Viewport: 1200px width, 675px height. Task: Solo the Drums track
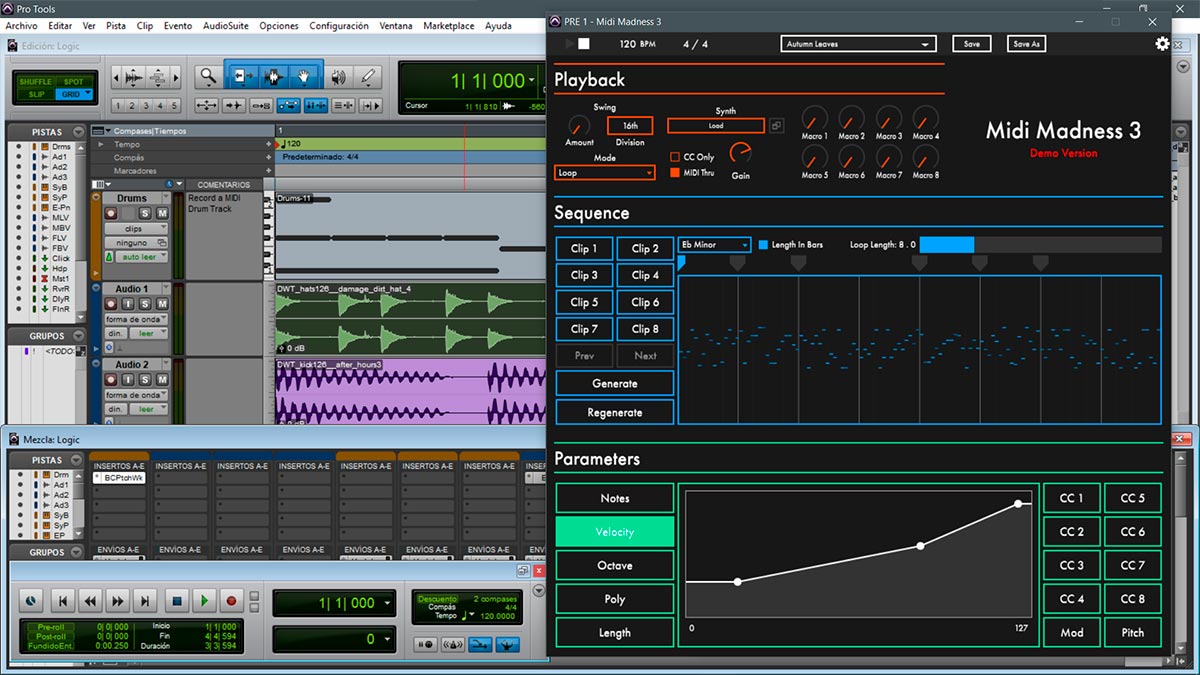pos(145,214)
